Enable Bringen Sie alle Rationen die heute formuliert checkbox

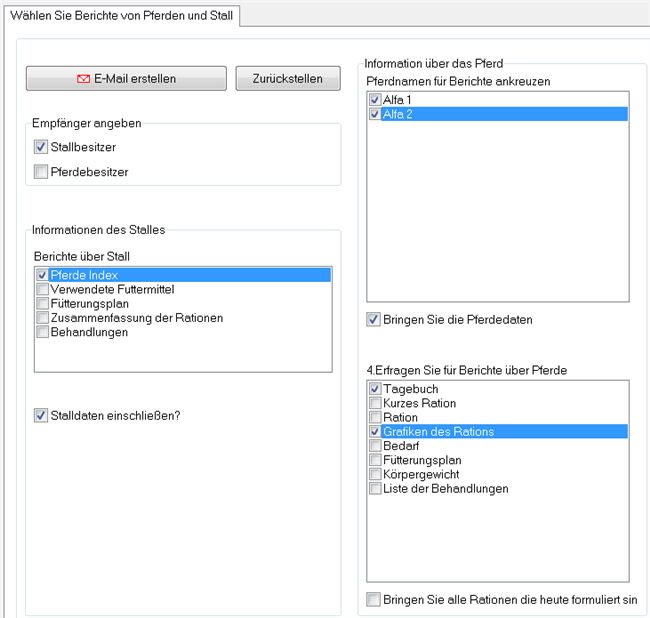click(x=373, y=599)
